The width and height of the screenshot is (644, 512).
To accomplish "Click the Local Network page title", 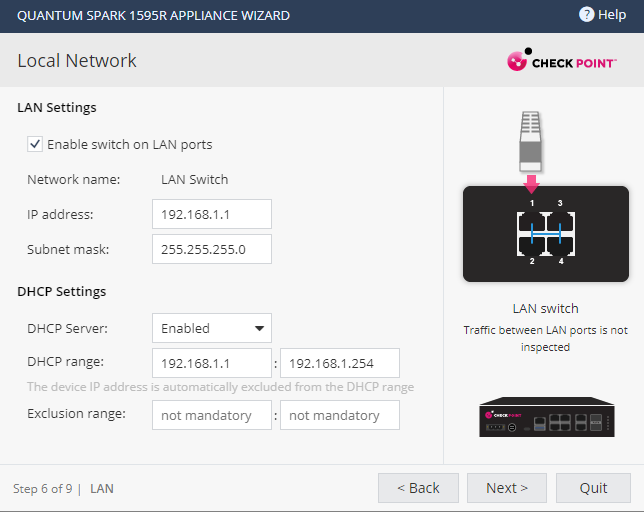I will click(x=77, y=60).
